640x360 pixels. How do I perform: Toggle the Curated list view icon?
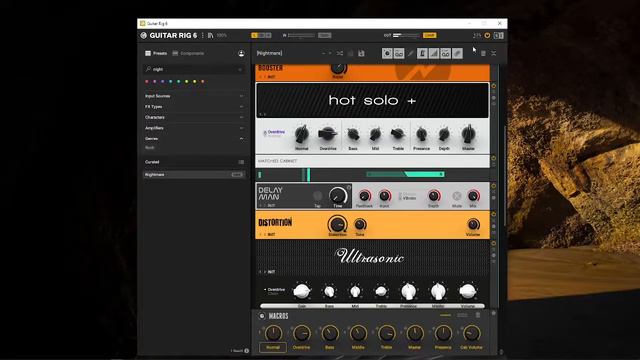pyautogui.click(x=241, y=162)
